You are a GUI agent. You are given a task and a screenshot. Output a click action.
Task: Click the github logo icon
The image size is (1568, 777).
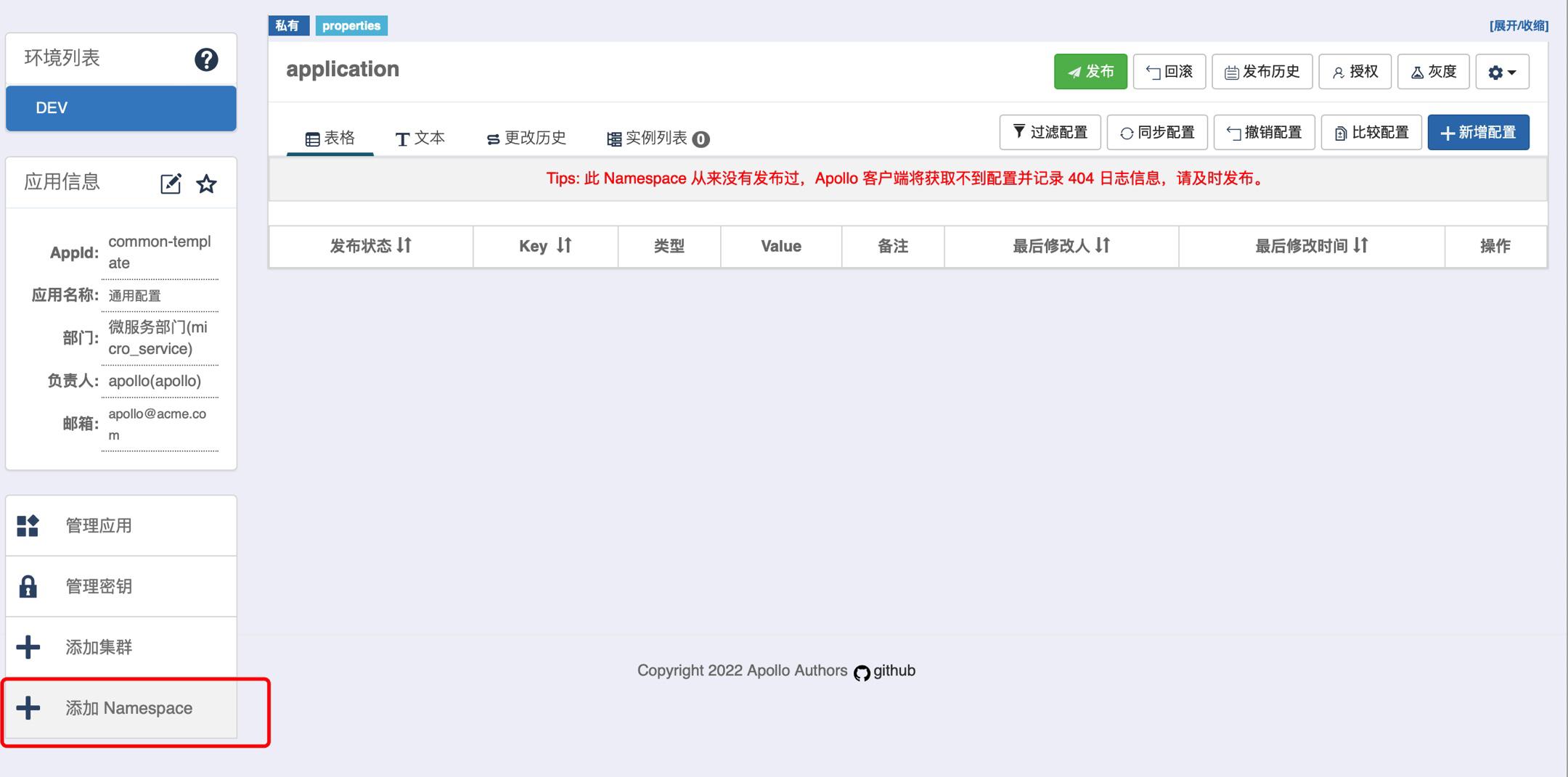click(862, 673)
